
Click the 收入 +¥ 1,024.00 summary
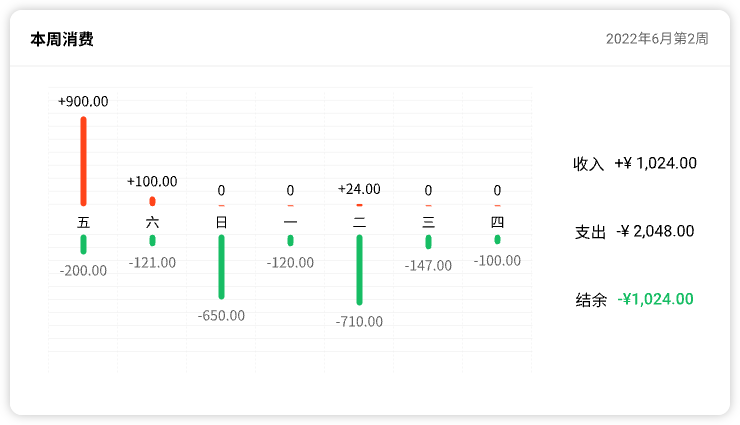click(635, 163)
